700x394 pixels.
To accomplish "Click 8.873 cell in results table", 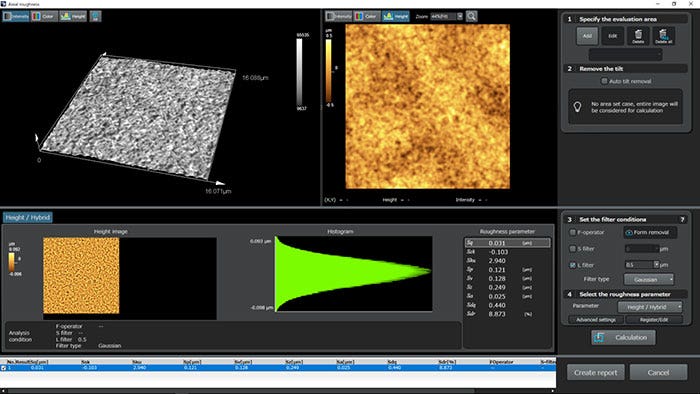I will [x=445, y=368].
